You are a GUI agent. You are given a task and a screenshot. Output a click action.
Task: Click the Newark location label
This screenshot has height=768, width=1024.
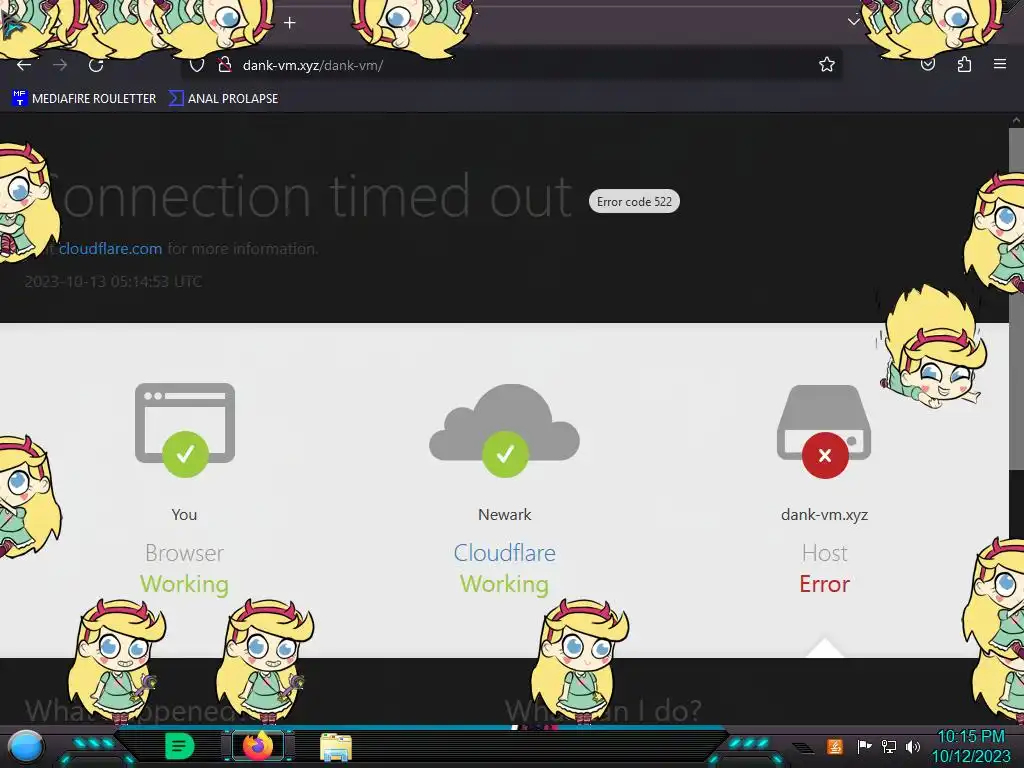click(x=504, y=515)
